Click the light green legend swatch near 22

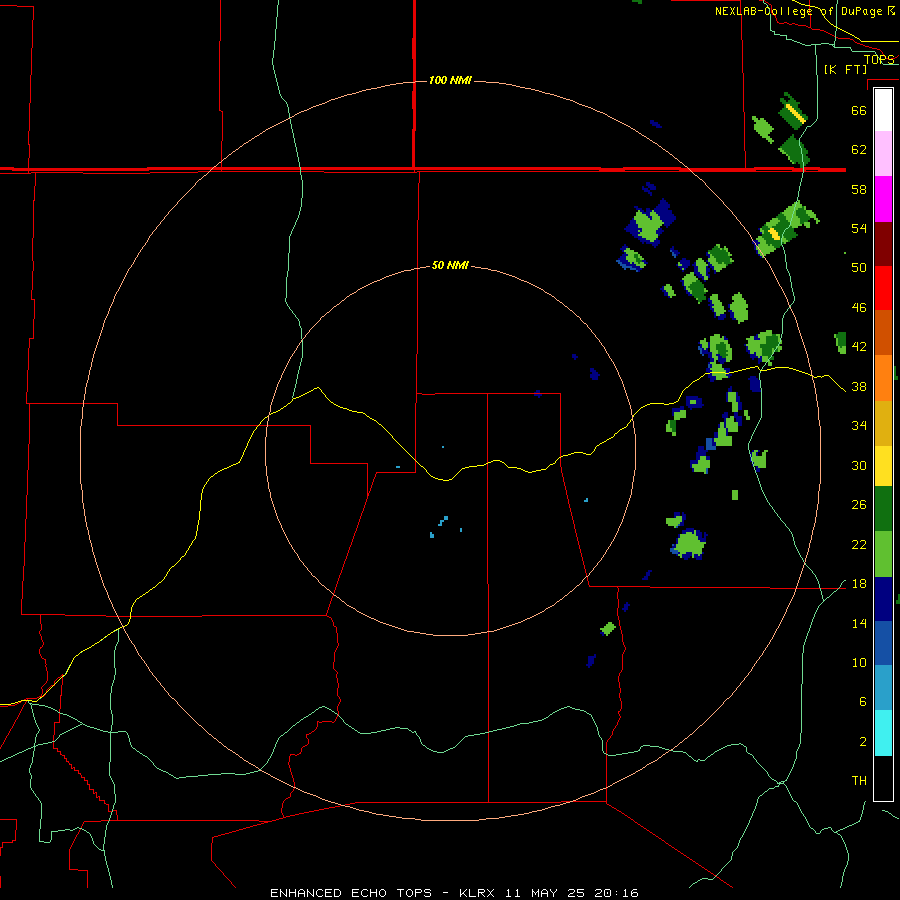pyautogui.click(x=883, y=554)
